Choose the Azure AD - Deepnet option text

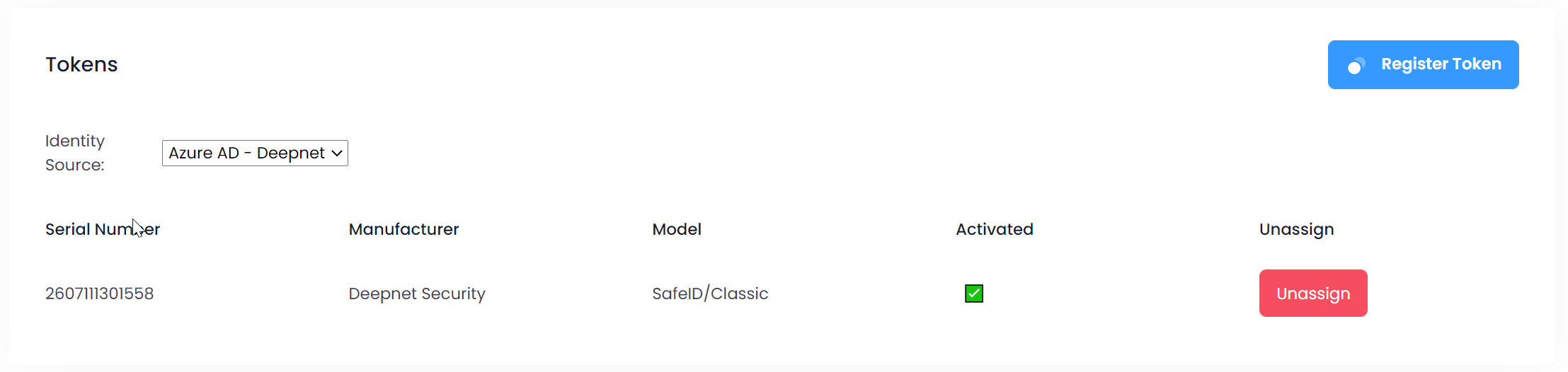tap(246, 153)
